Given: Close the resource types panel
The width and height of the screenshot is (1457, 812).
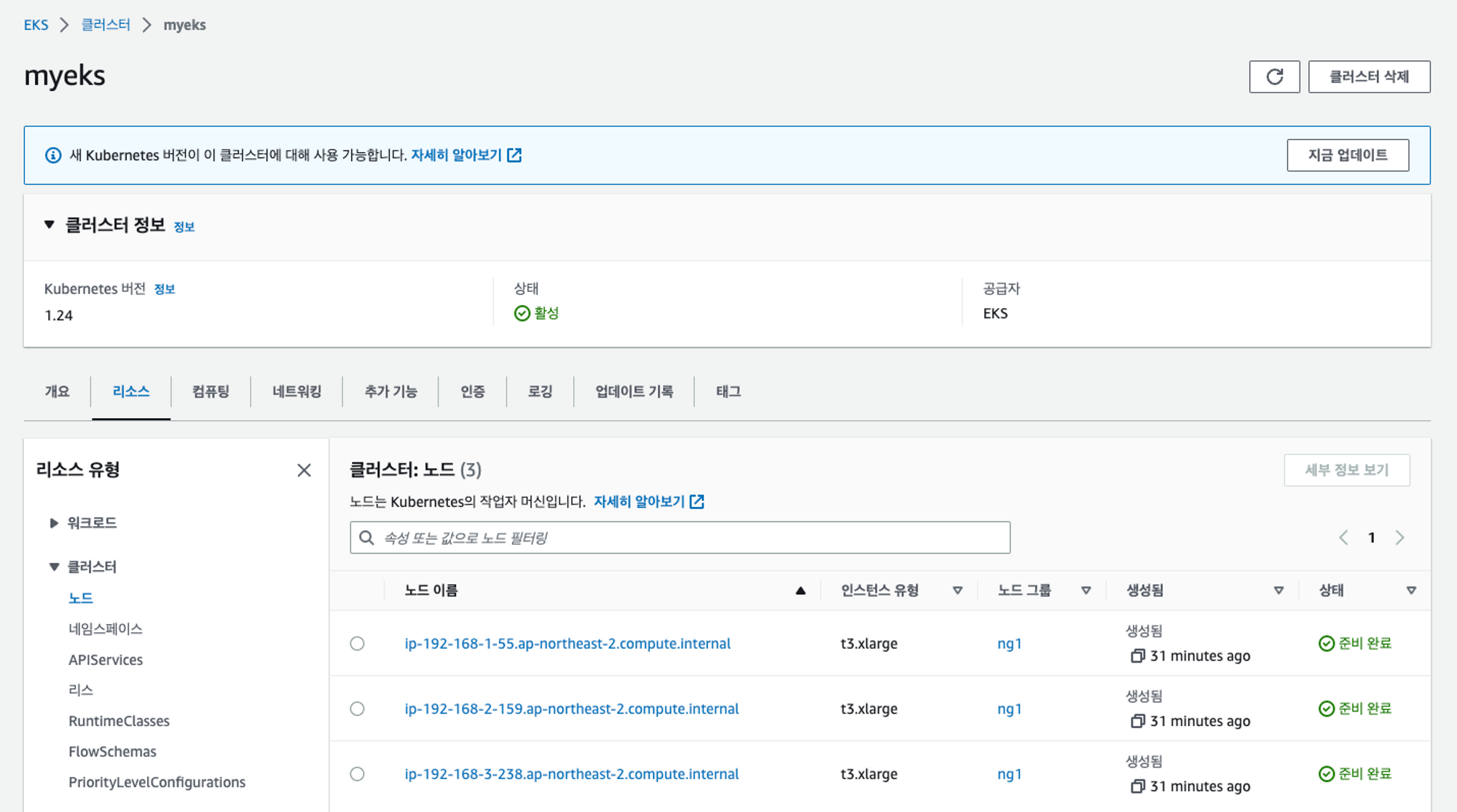Looking at the screenshot, I should pyautogui.click(x=304, y=470).
